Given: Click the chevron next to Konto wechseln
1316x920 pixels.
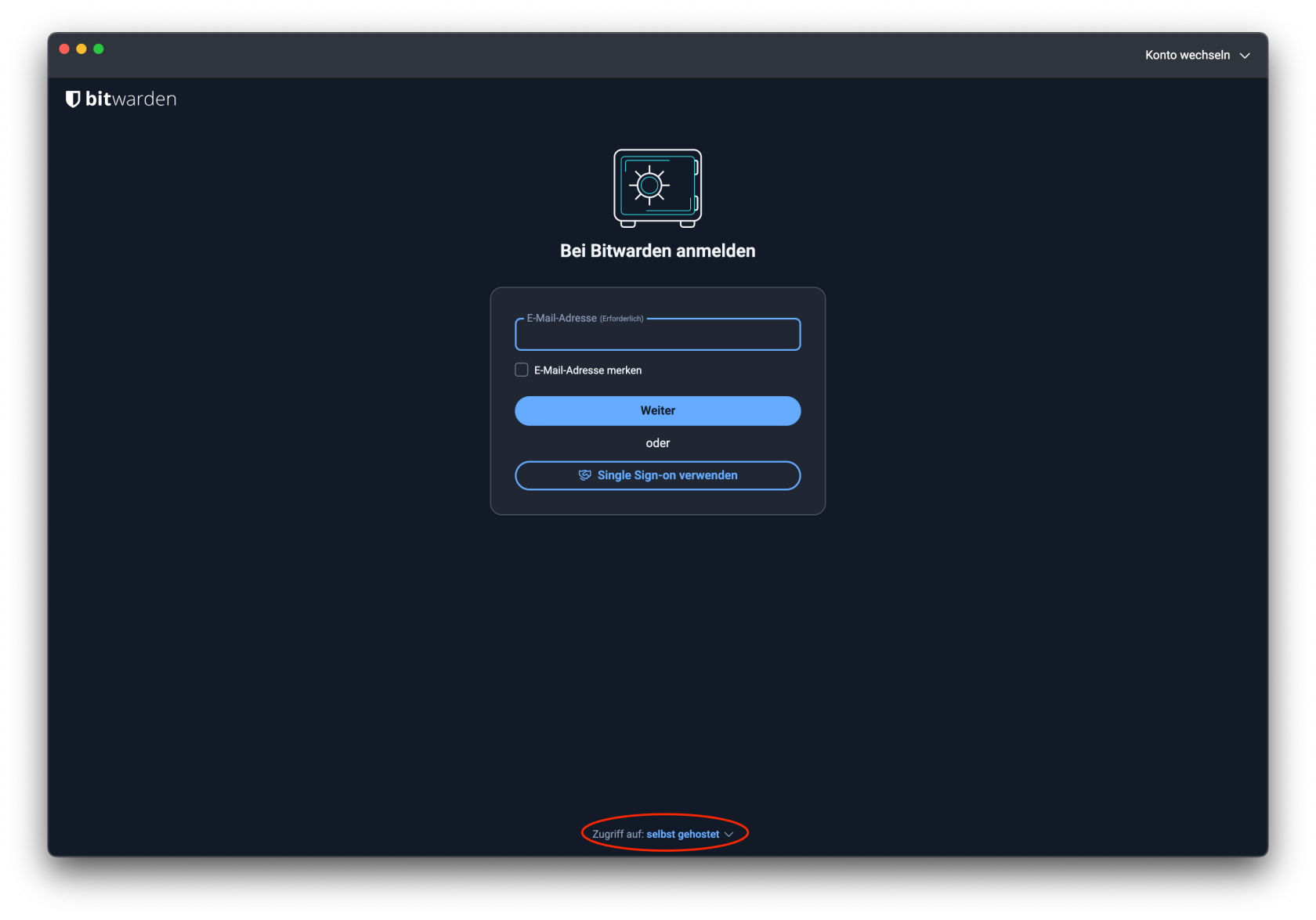Looking at the screenshot, I should pos(1245,55).
